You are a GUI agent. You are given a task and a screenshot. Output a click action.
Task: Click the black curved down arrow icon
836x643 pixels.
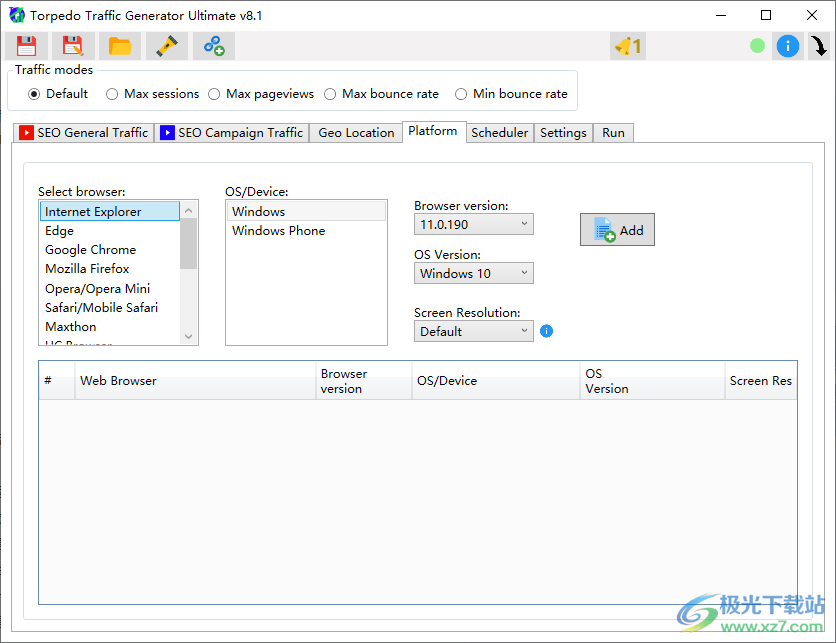(x=819, y=46)
